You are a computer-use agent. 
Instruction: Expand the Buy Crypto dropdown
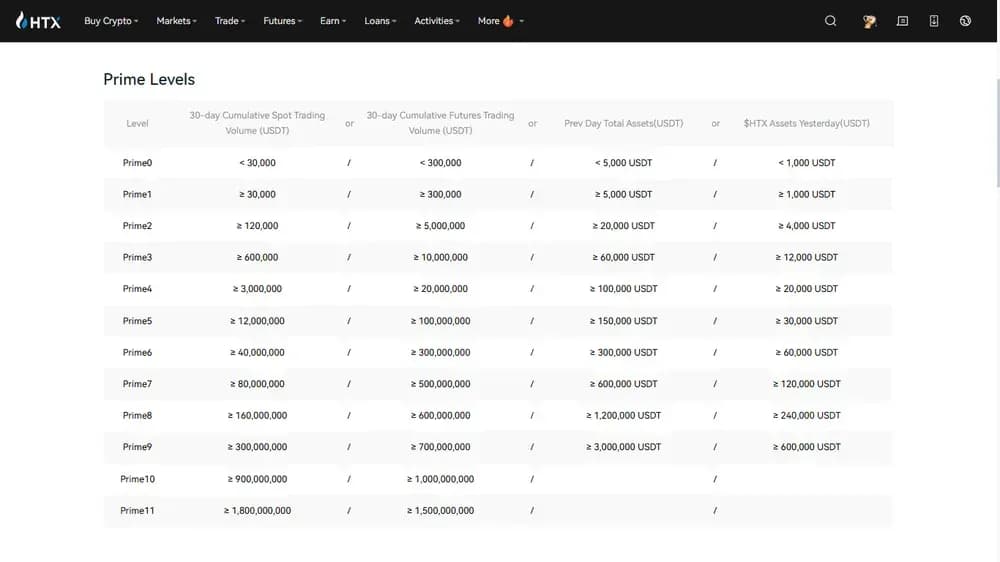[x=111, y=21]
